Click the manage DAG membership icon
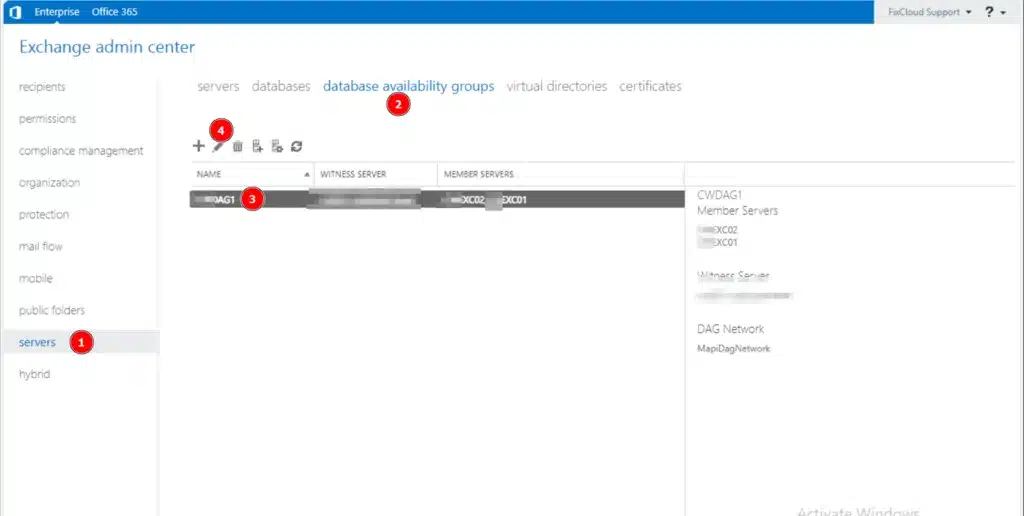 (257, 146)
